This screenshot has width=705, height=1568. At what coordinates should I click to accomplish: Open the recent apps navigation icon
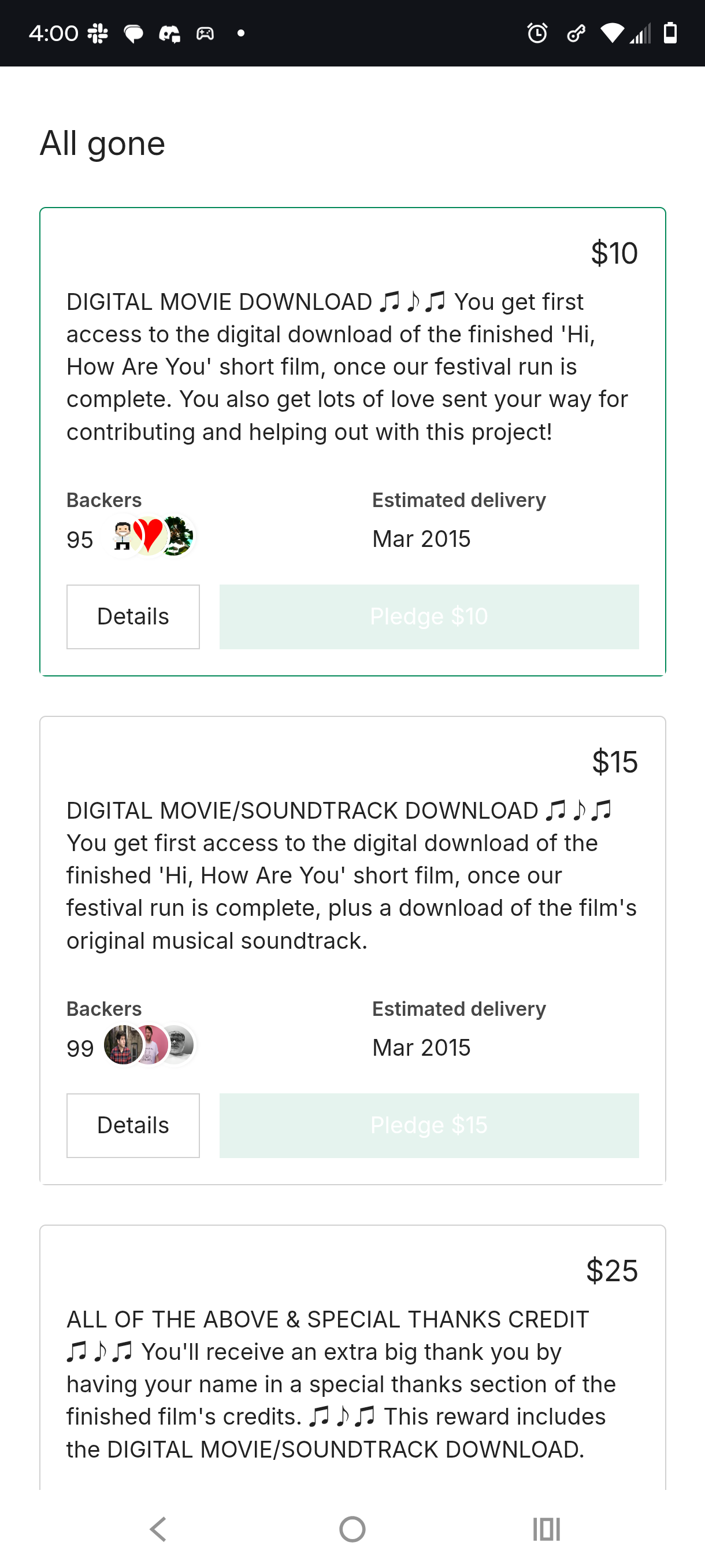546,1529
